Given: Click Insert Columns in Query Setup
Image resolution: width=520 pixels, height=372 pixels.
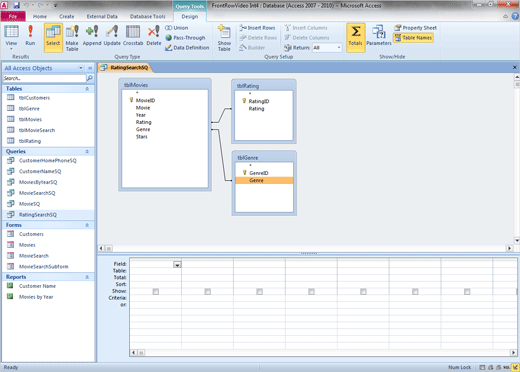Looking at the screenshot, I should 306,28.
